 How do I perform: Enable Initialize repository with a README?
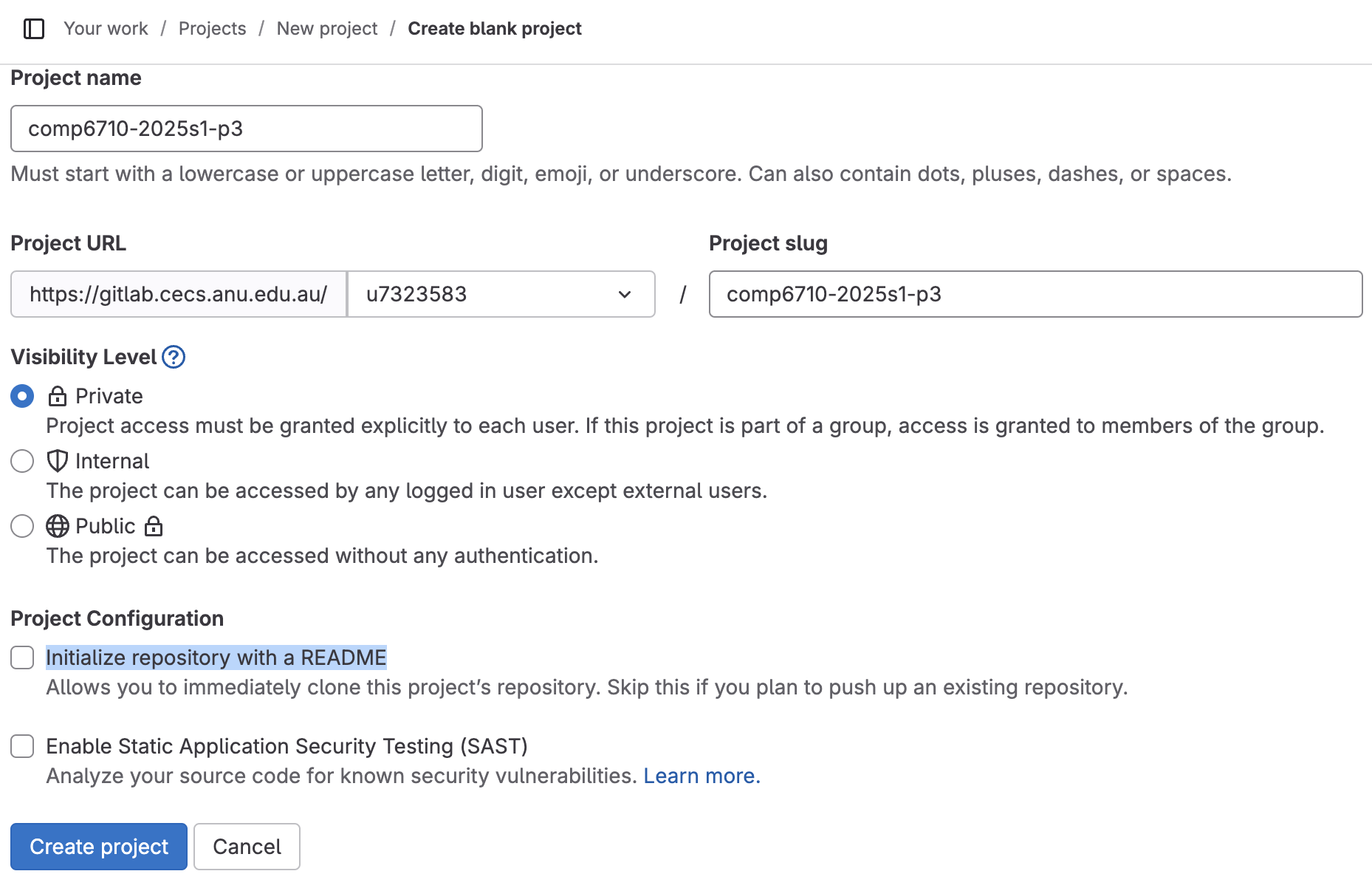pos(22,658)
